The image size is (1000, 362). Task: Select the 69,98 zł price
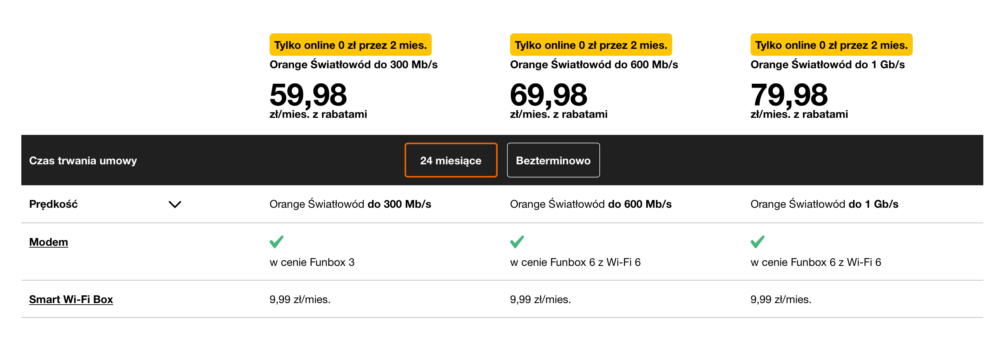pos(548,95)
